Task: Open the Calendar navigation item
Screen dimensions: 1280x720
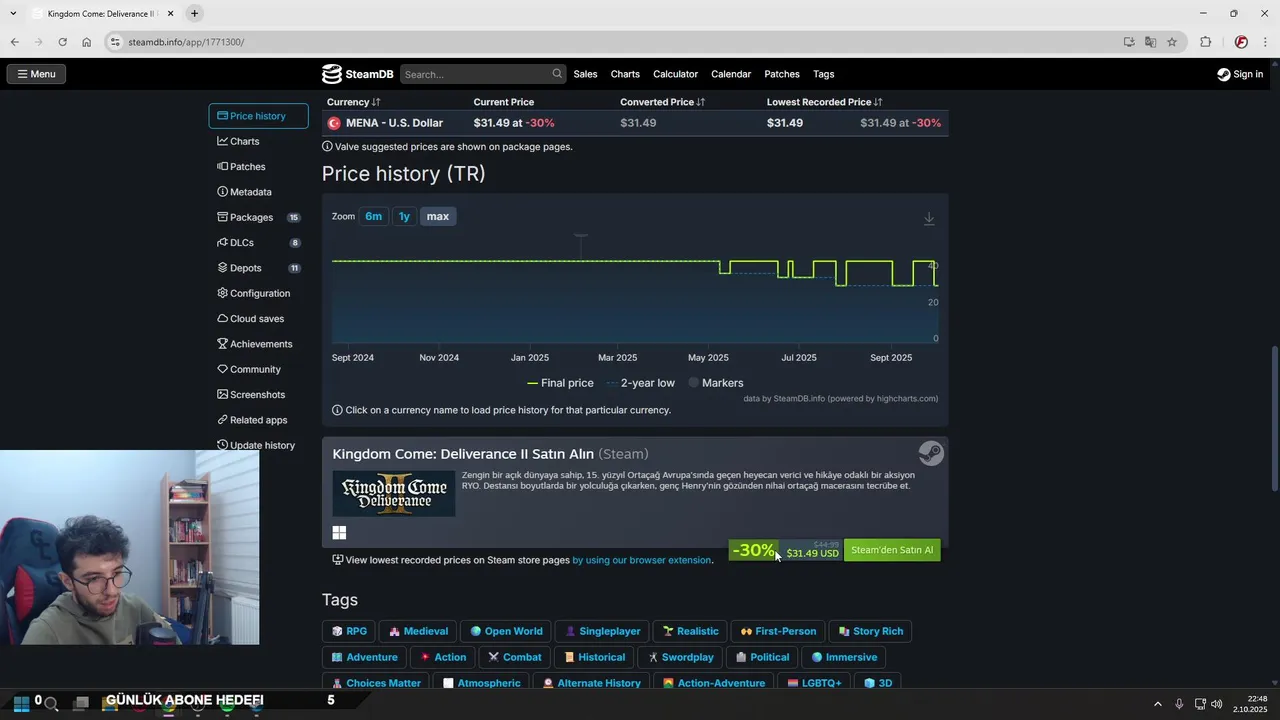Action: click(x=731, y=74)
